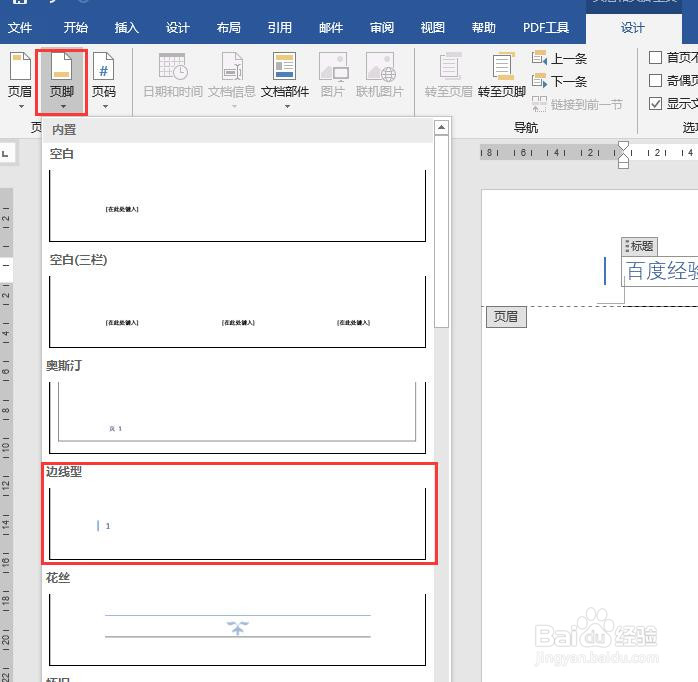The width and height of the screenshot is (698, 682).
Task: Click the 标题 content control handle
Action: pos(639,246)
